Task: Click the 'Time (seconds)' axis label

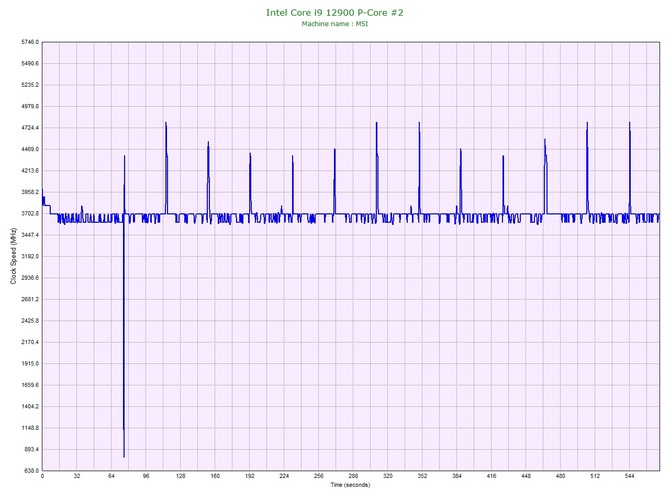Action: (350, 485)
